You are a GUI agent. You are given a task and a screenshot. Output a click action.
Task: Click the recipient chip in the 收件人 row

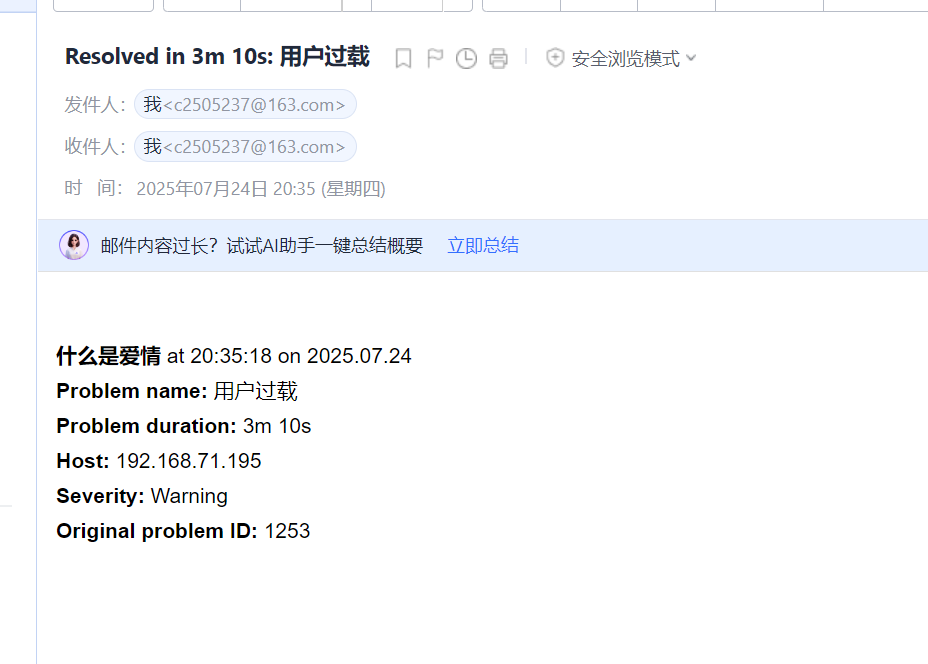245,147
